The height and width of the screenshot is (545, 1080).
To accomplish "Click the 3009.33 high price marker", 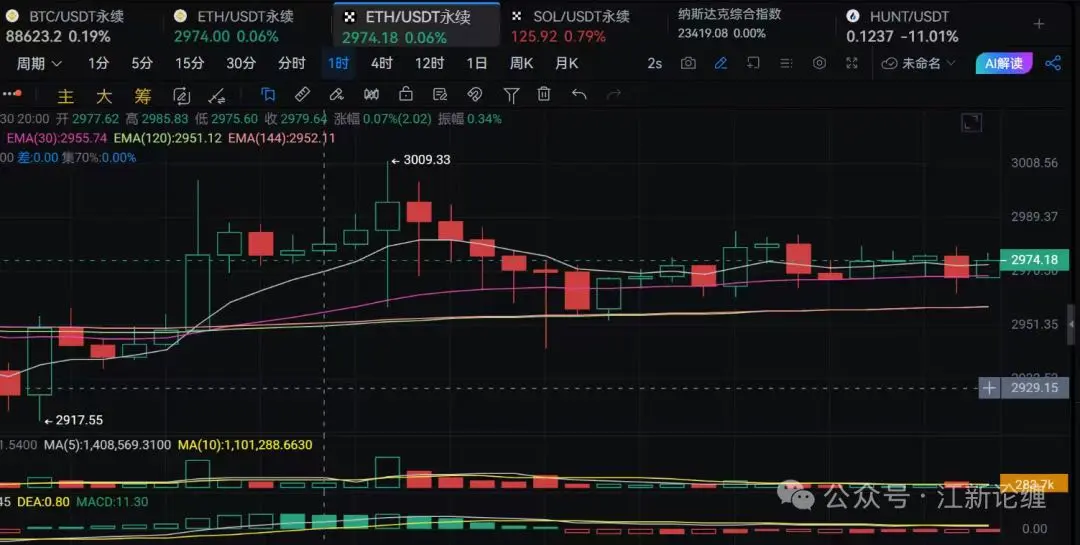I will pos(421,160).
